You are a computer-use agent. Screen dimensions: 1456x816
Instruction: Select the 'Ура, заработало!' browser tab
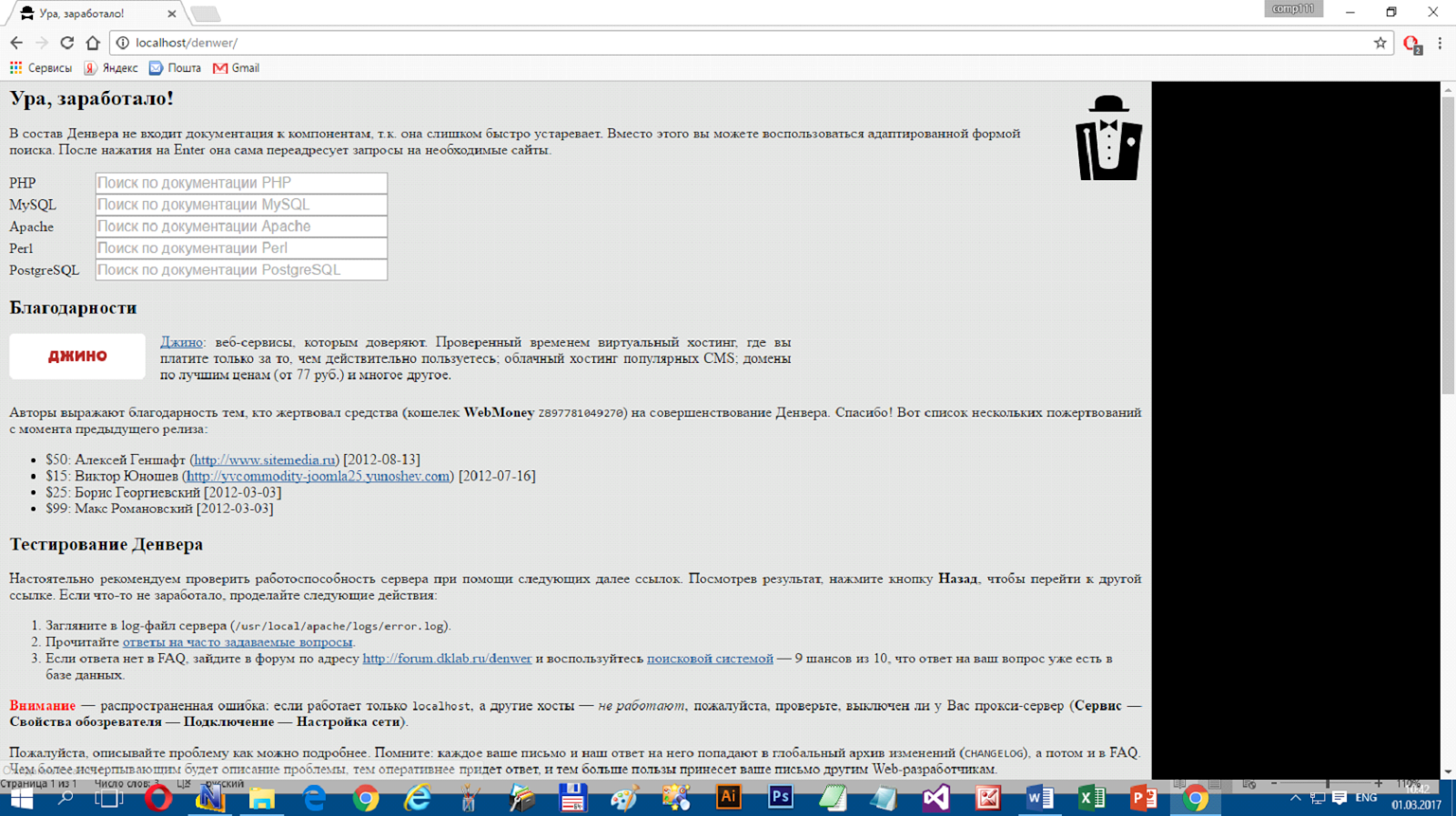pos(96,14)
